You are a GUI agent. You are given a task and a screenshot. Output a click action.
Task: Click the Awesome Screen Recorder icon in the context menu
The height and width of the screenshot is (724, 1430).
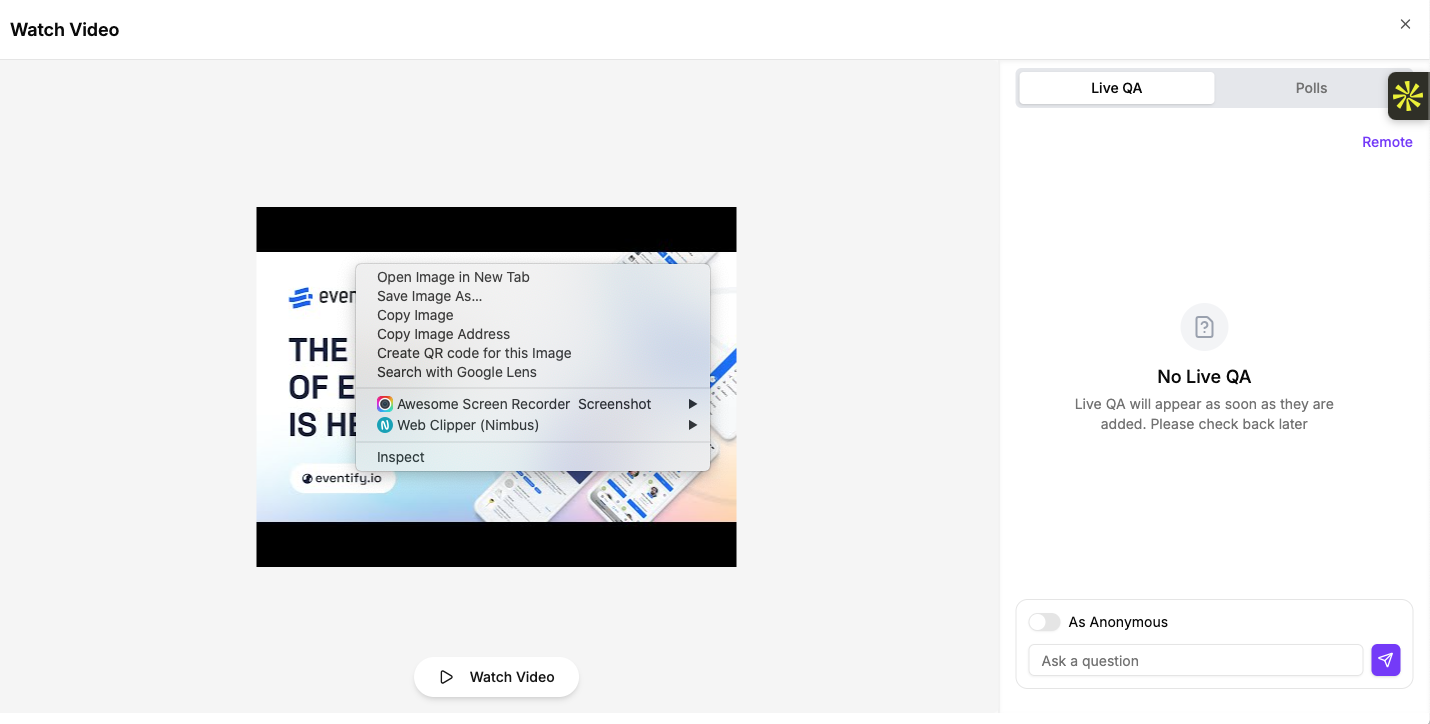pos(385,404)
